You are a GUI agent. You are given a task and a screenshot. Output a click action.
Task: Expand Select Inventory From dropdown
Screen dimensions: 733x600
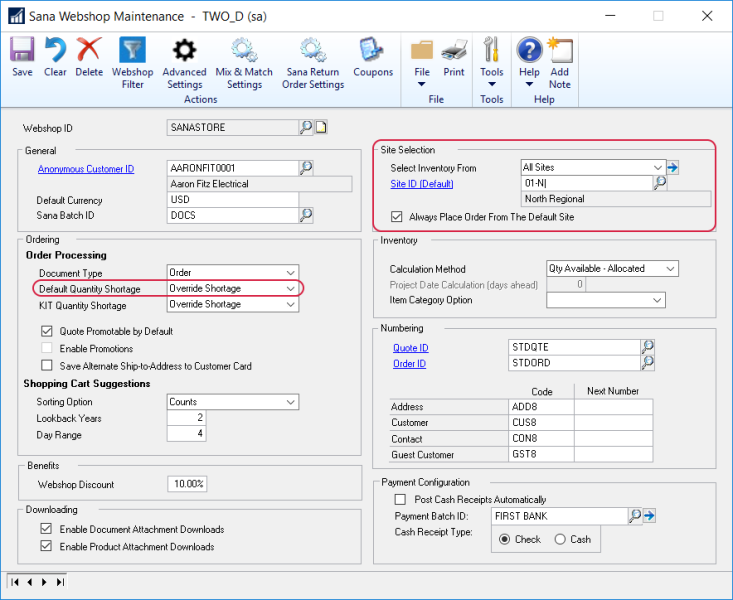click(x=657, y=167)
